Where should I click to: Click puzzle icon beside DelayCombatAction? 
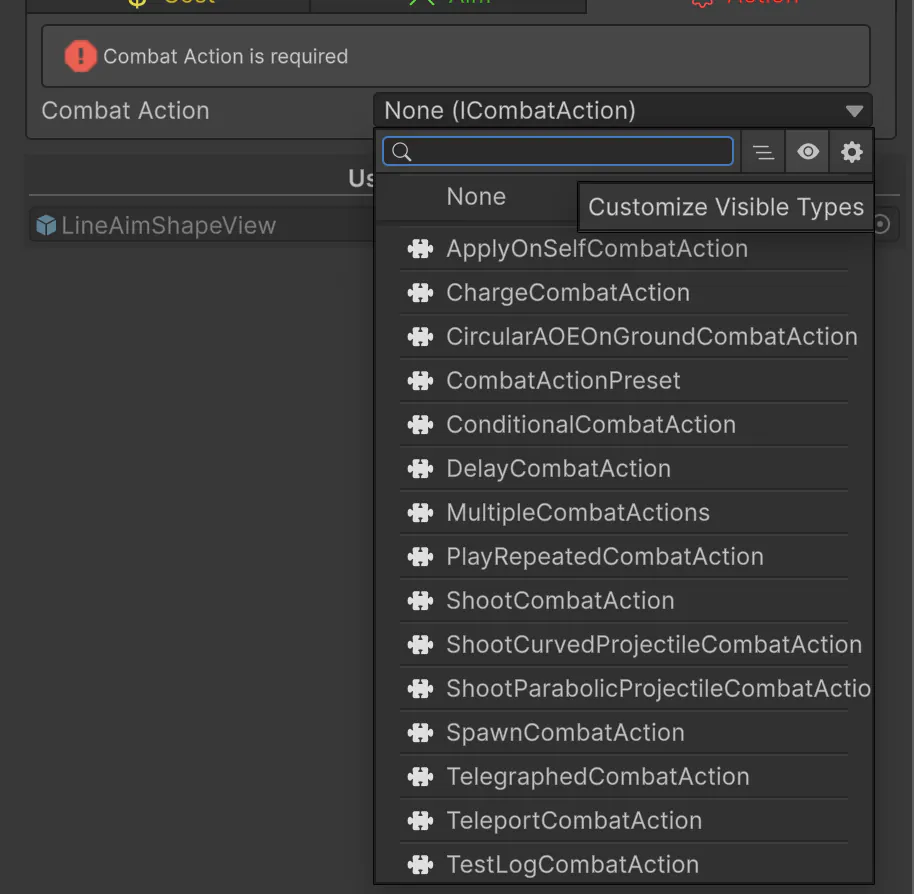pos(420,469)
